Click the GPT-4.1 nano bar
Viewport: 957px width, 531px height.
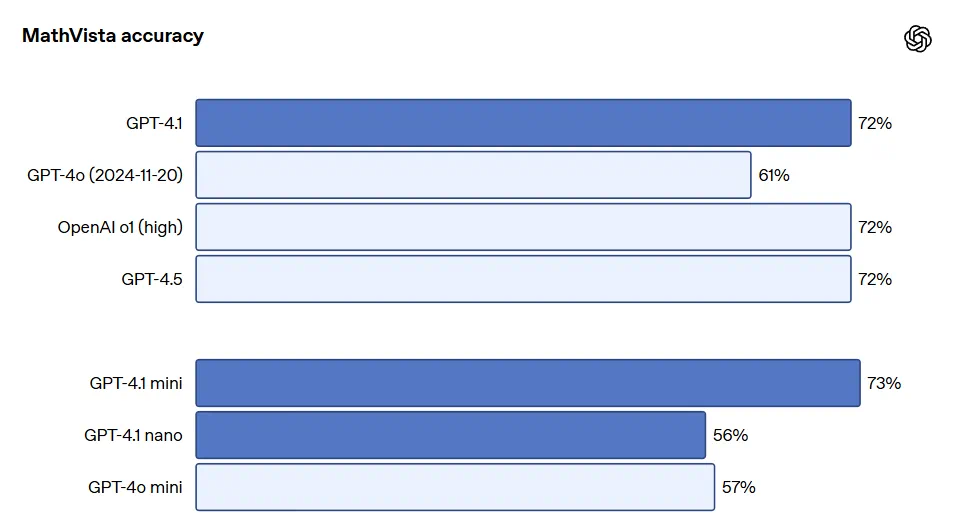coord(450,435)
